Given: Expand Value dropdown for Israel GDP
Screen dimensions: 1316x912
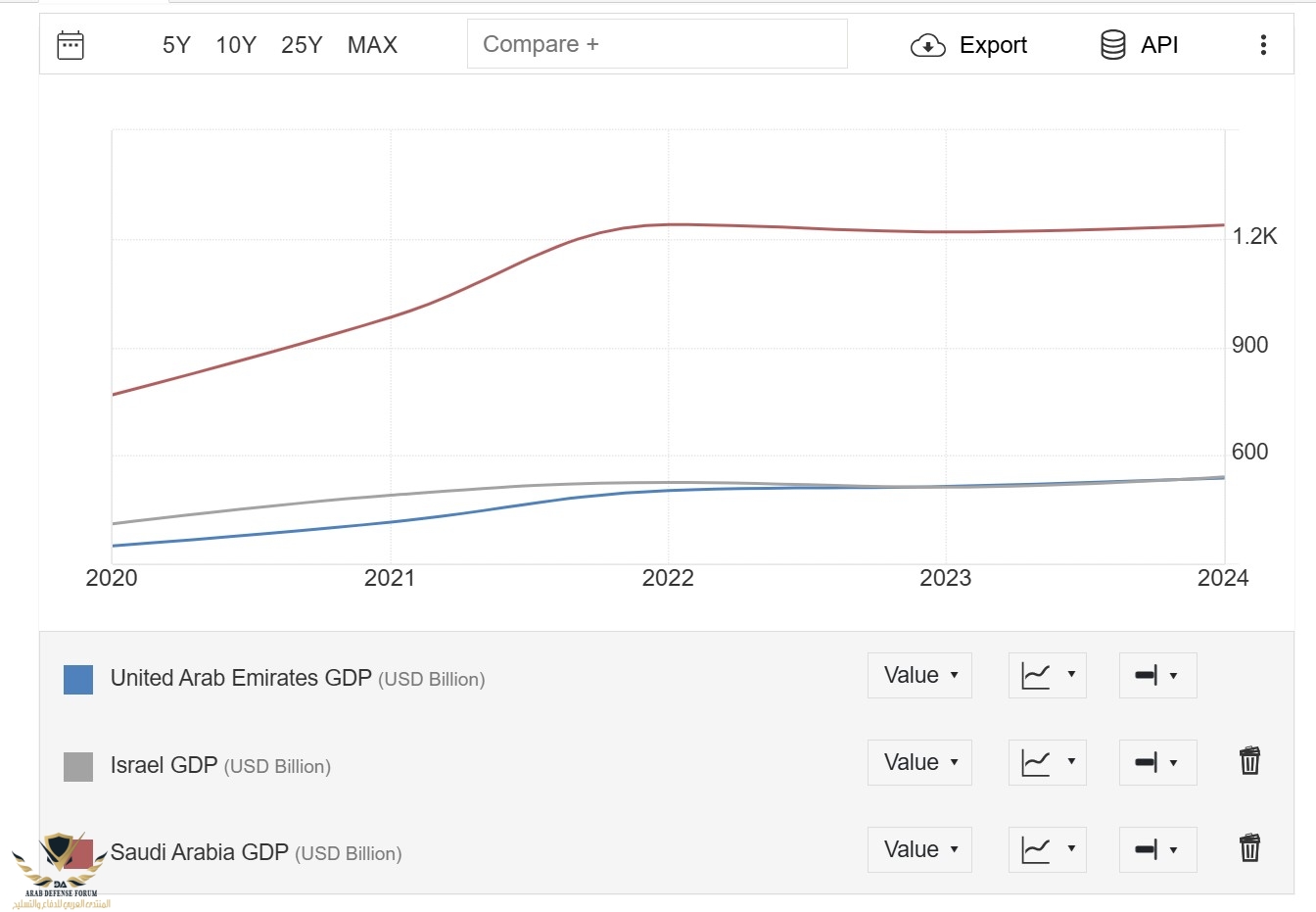Looking at the screenshot, I should pyautogui.click(x=919, y=762).
